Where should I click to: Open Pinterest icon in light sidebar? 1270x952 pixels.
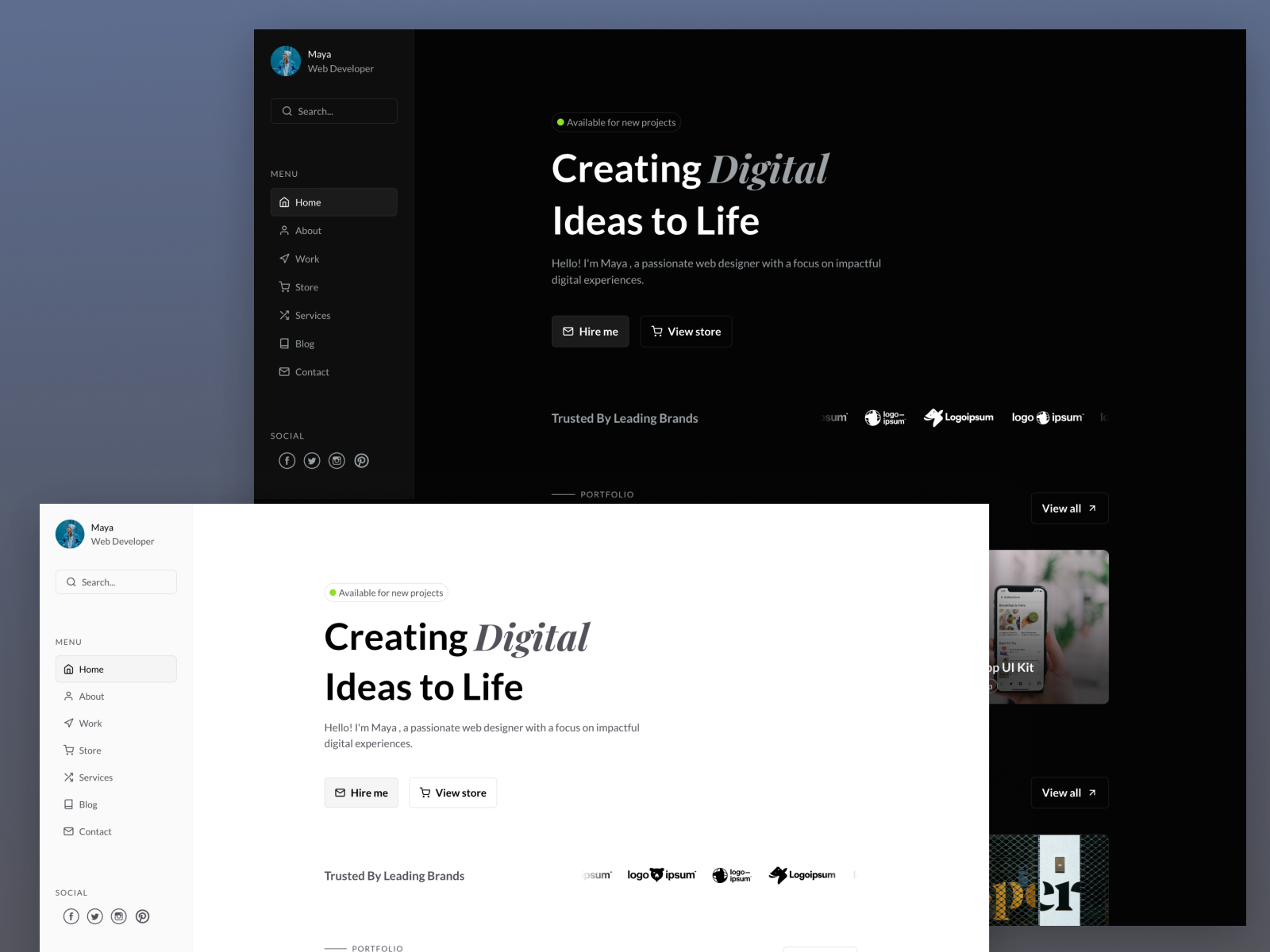coord(143,916)
